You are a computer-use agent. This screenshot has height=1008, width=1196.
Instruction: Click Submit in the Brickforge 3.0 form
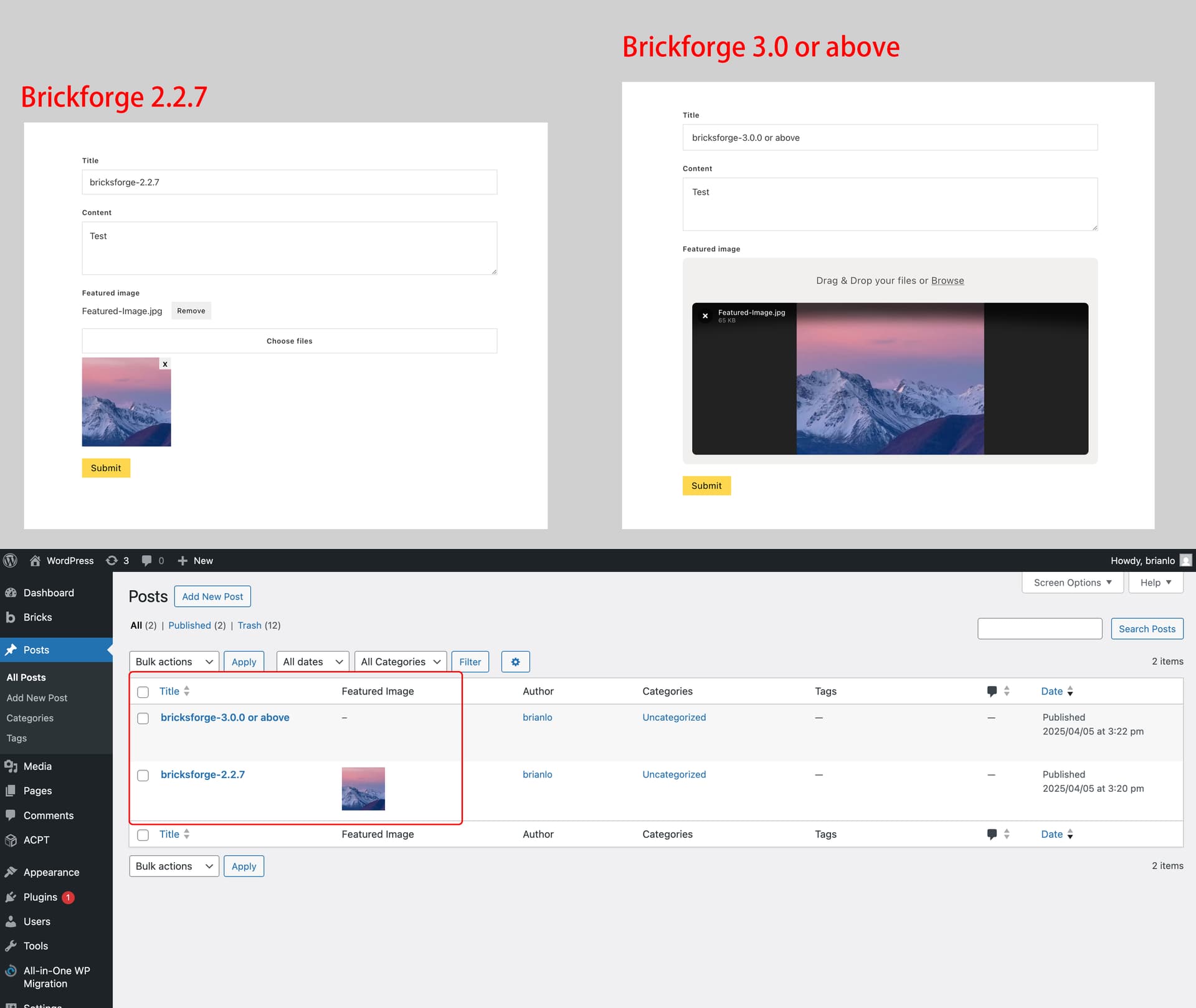coord(706,485)
